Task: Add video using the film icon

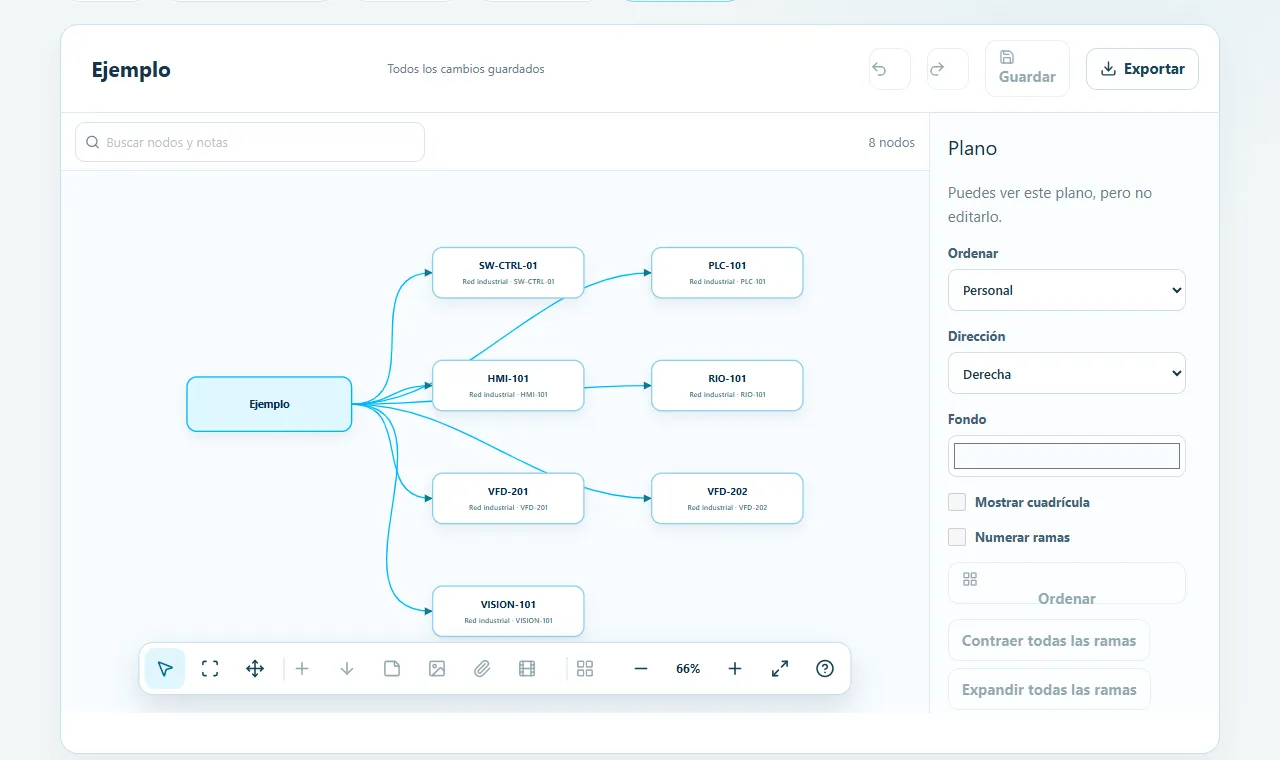Action: click(x=527, y=669)
